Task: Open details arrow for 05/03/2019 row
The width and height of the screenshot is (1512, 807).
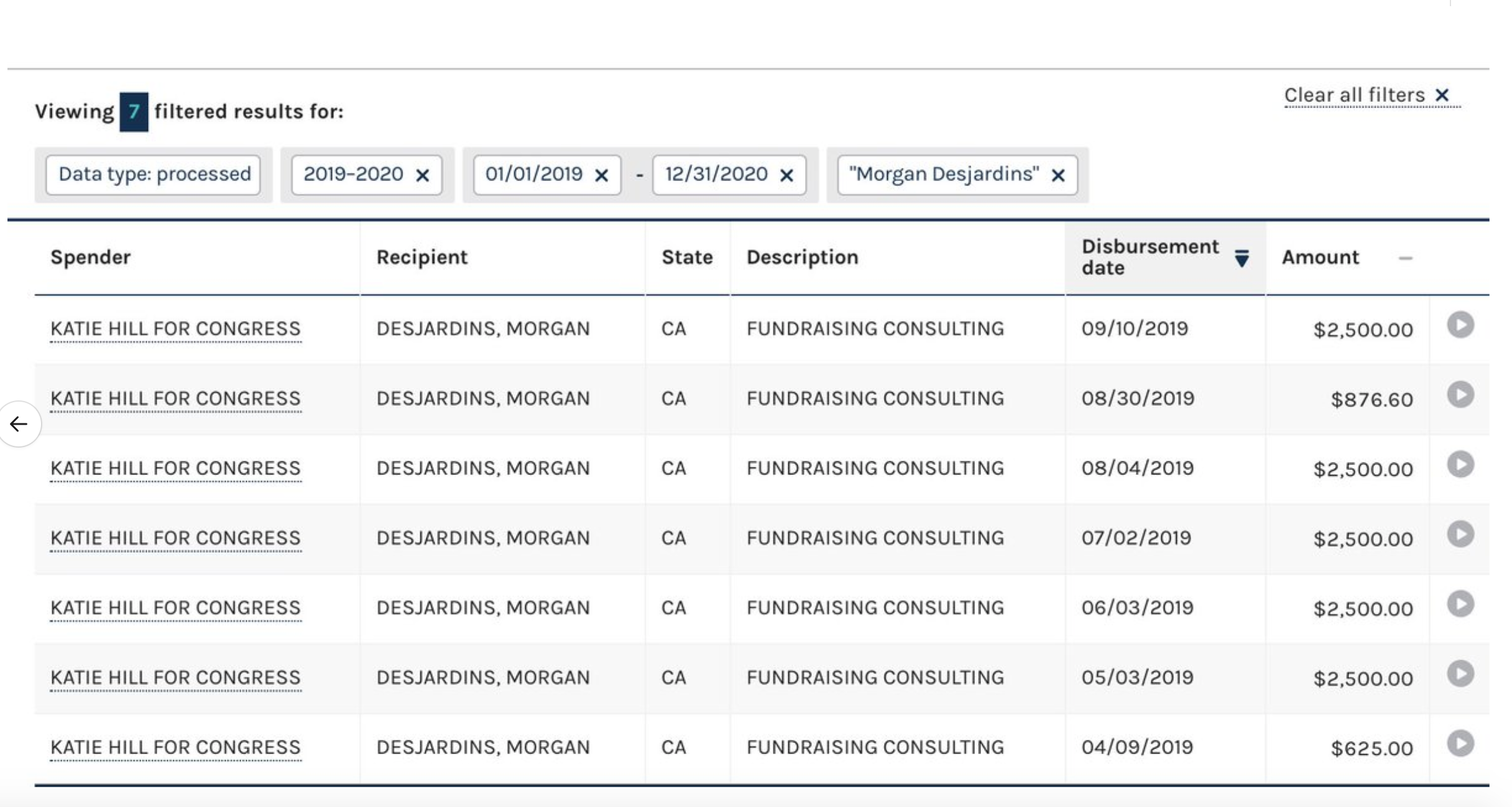Action: 1460,673
